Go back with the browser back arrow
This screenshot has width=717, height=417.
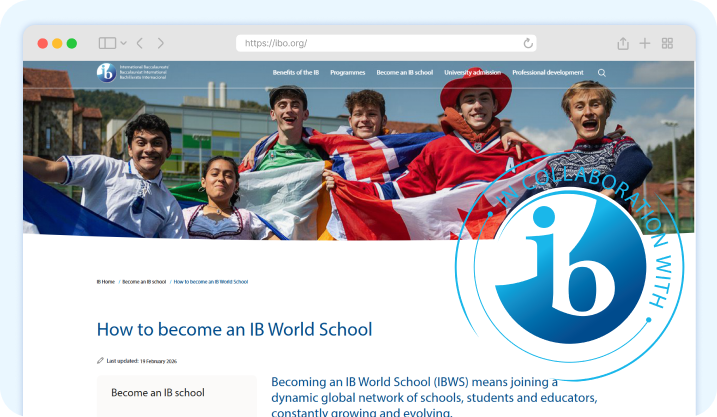click(140, 43)
